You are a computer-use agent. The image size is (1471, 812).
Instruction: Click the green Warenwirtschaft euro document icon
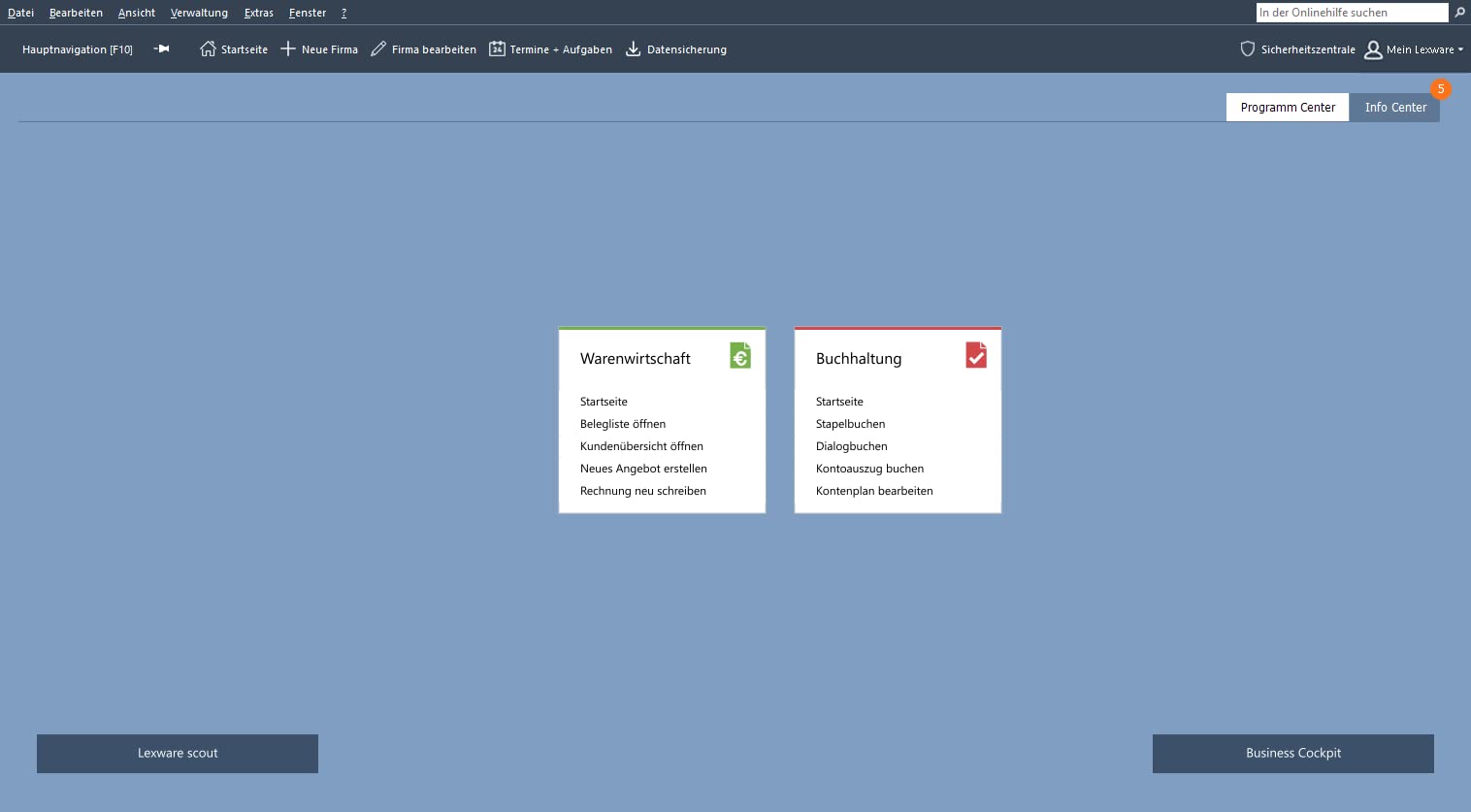pos(740,355)
